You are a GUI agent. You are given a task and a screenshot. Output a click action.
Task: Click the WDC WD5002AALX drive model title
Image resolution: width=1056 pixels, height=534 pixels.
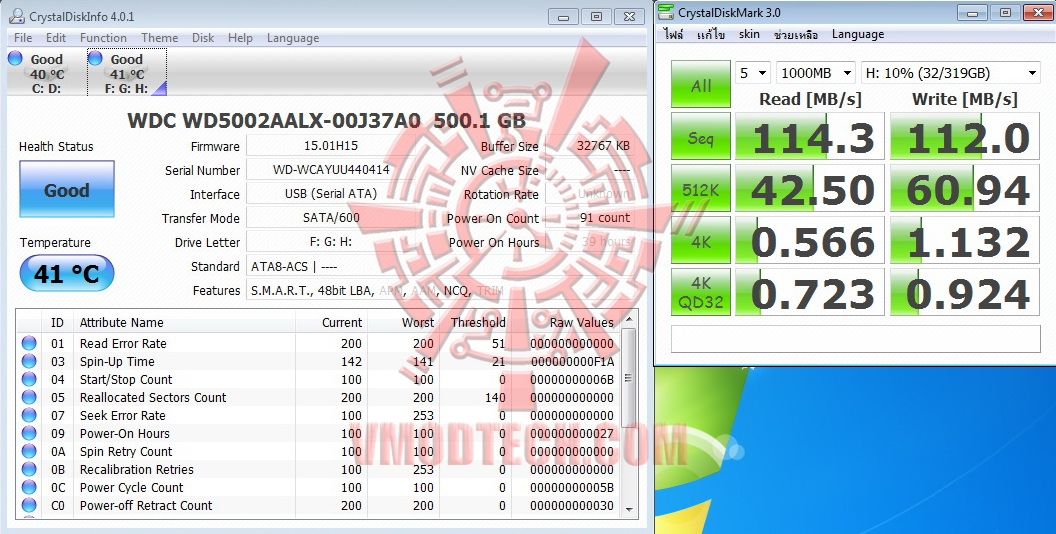coord(327,121)
